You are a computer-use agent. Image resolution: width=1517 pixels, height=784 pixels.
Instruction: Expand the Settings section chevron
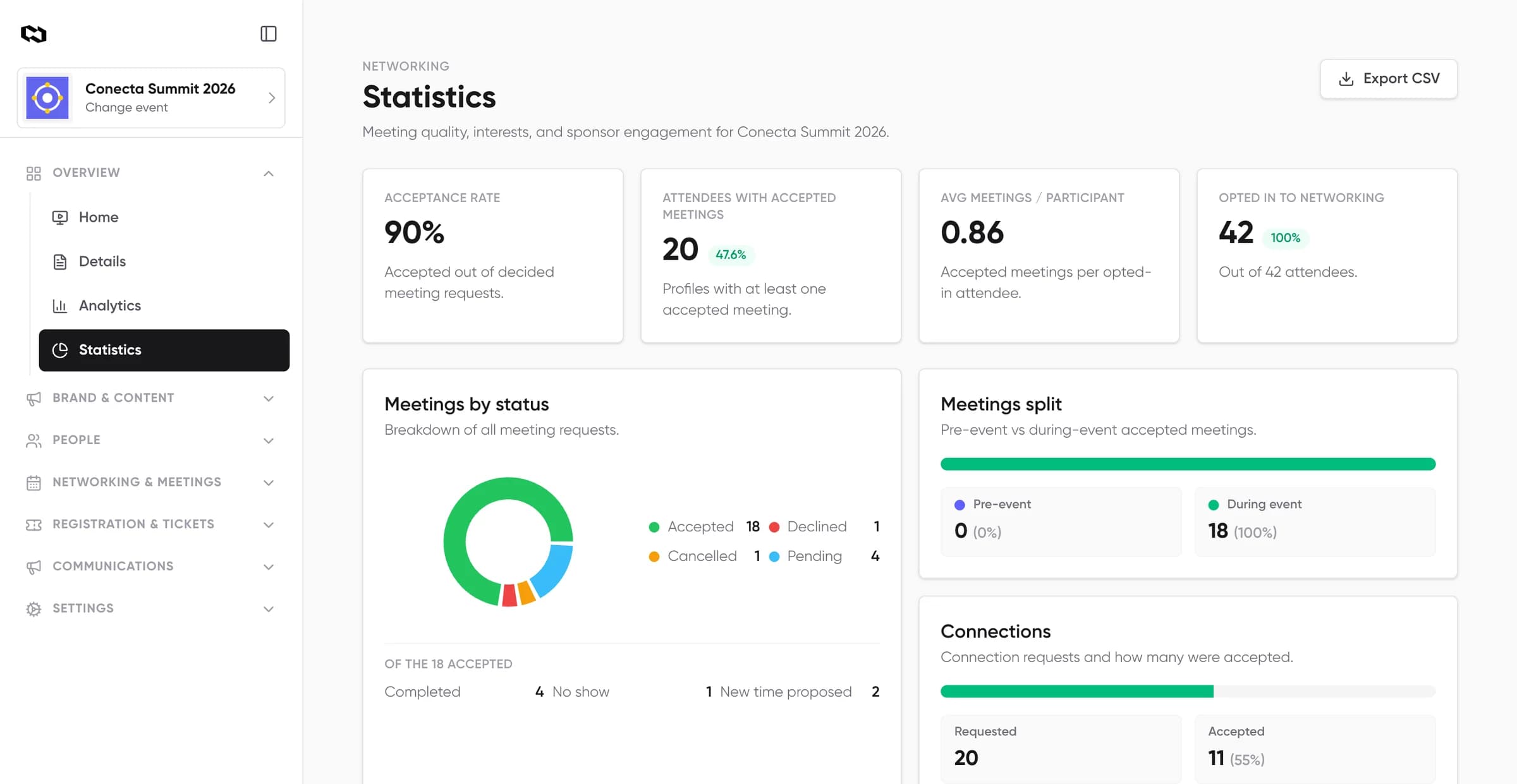[269, 609]
